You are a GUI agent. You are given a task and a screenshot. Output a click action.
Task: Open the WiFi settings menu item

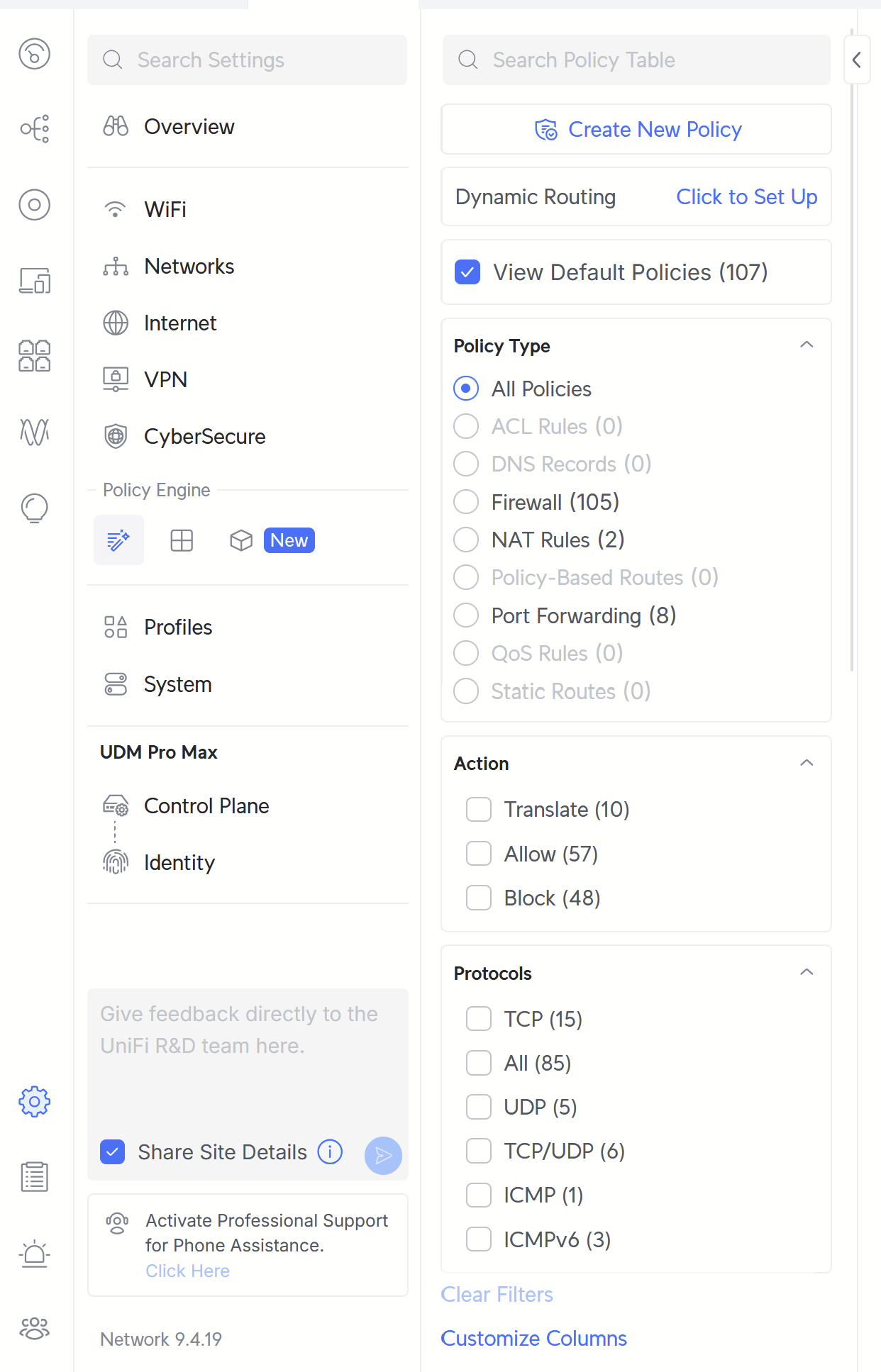[165, 210]
